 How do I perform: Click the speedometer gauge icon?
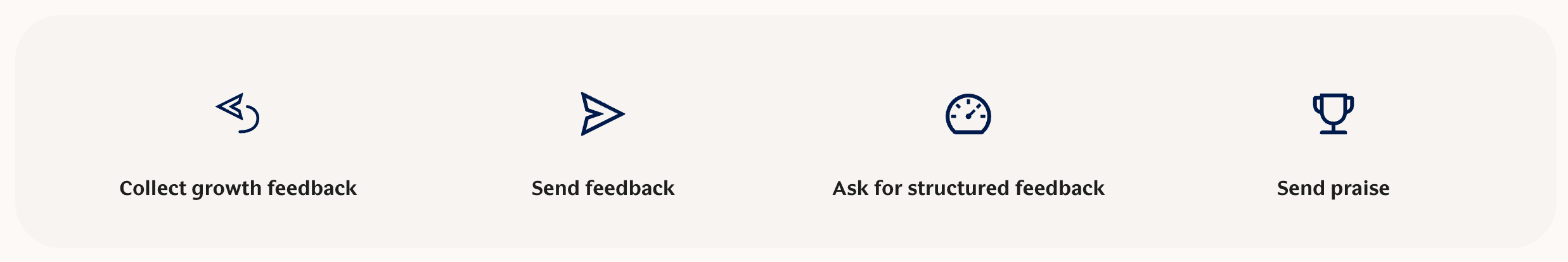pos(968,114)
